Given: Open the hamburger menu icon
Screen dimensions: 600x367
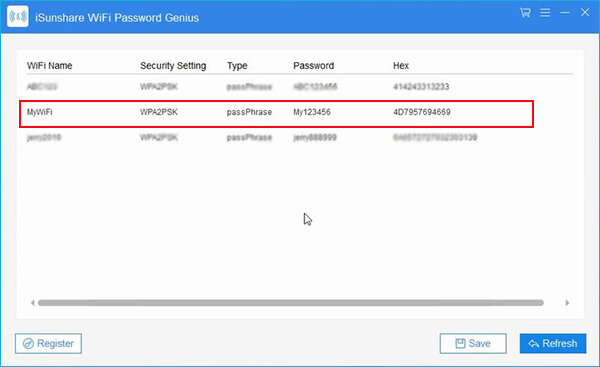Looking at the screenshot, I should click(x=545, y=13).
